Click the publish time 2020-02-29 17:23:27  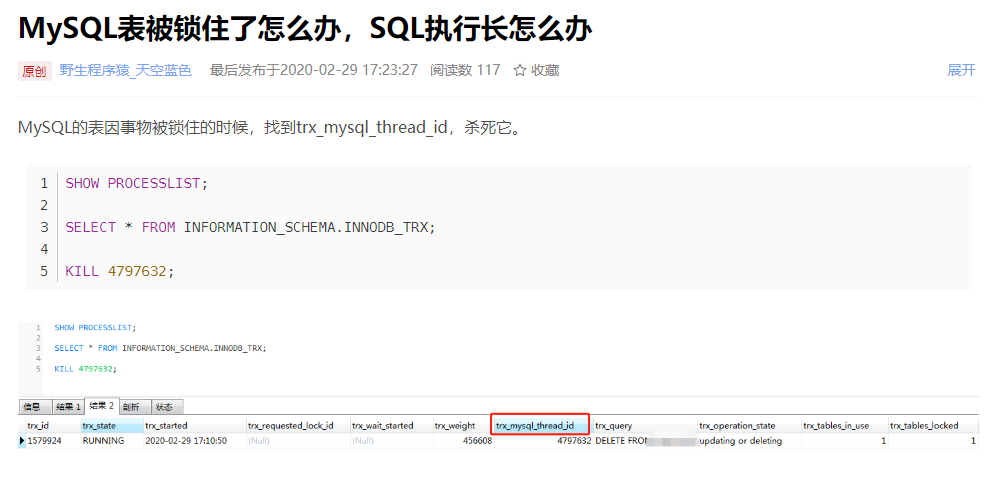(x=348, y=70)
